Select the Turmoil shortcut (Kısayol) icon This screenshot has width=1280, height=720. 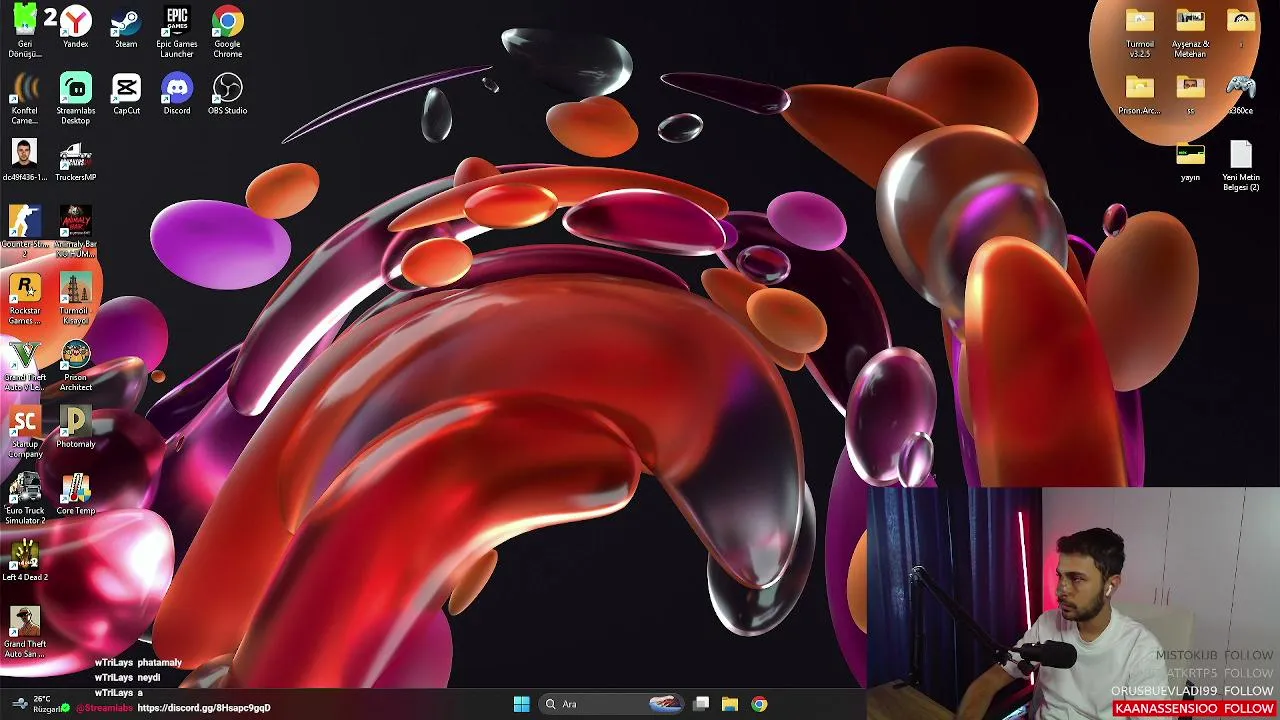point(76,298)
